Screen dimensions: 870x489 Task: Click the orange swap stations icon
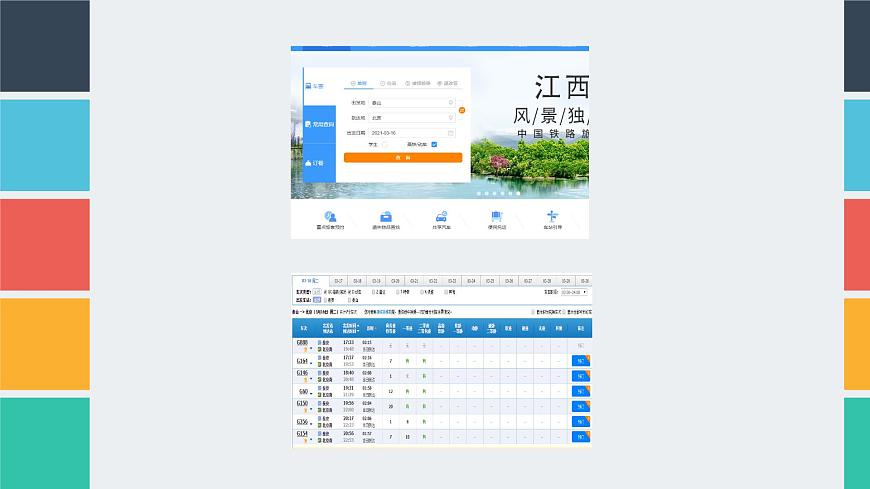(462, 110)
